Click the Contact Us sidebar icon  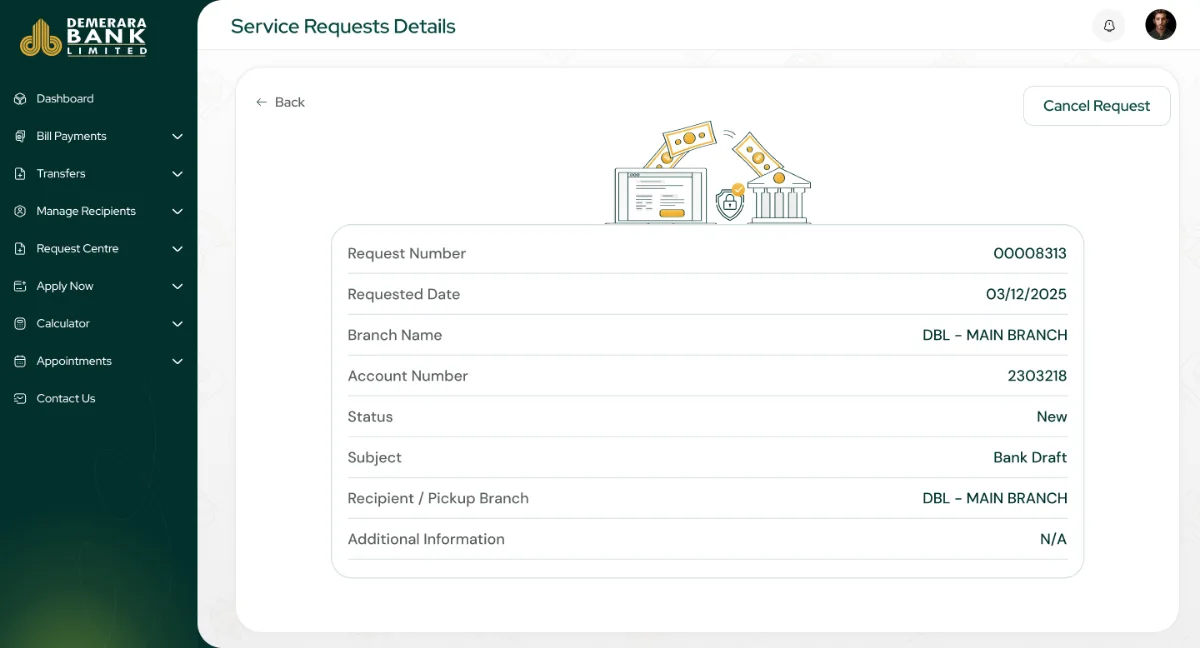coord(20,399)
